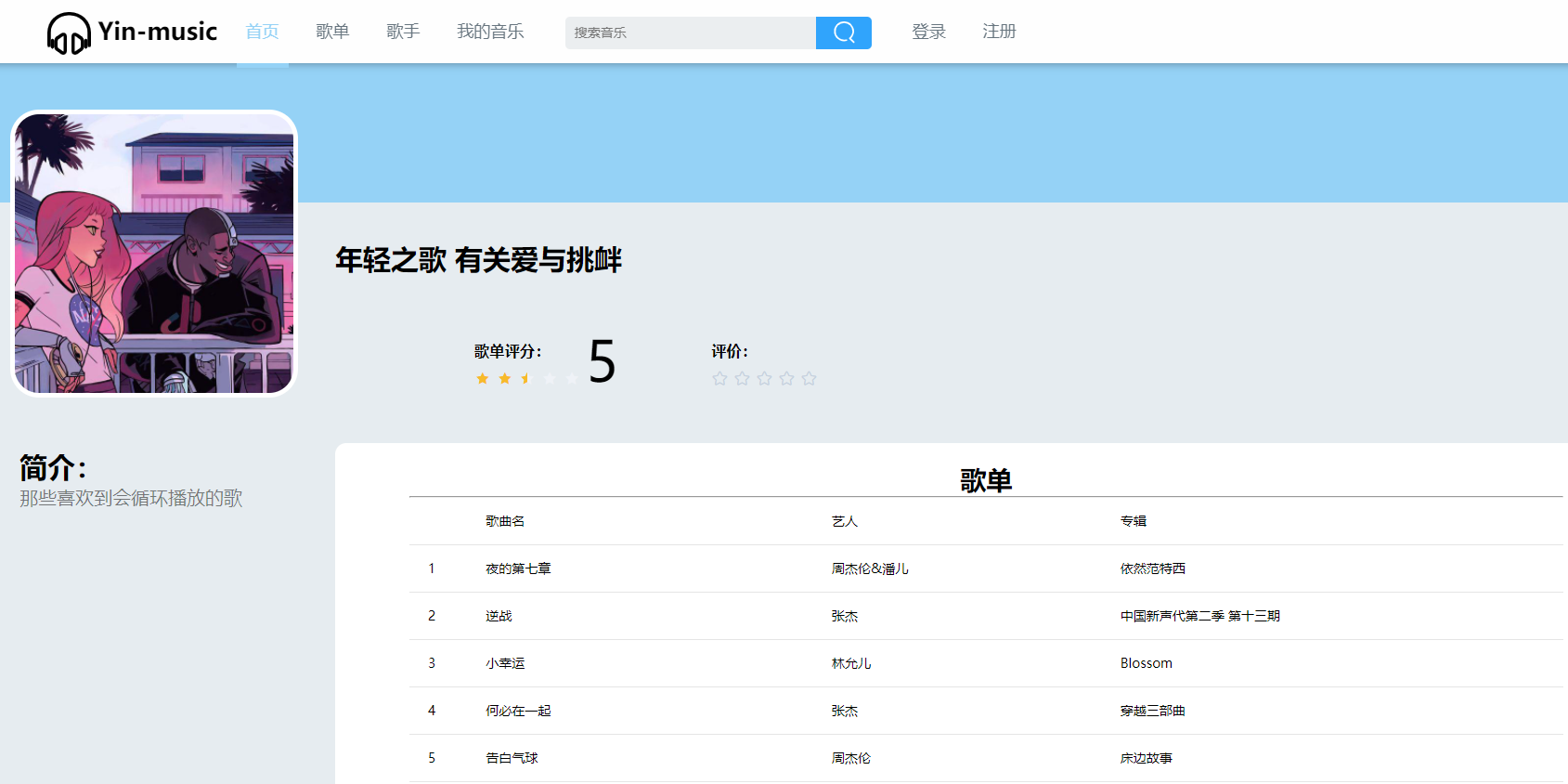This screenshot has width=1568, height=784.
Task: Go to the 歌手 navigation tab
Action: tap(403, 32)
